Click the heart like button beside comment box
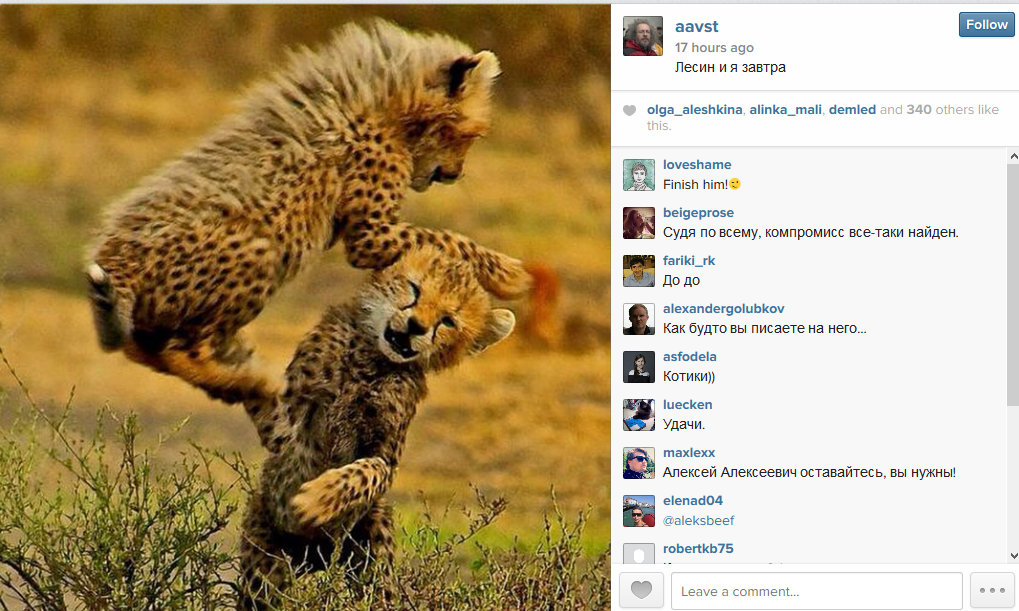 click(641, 590)
